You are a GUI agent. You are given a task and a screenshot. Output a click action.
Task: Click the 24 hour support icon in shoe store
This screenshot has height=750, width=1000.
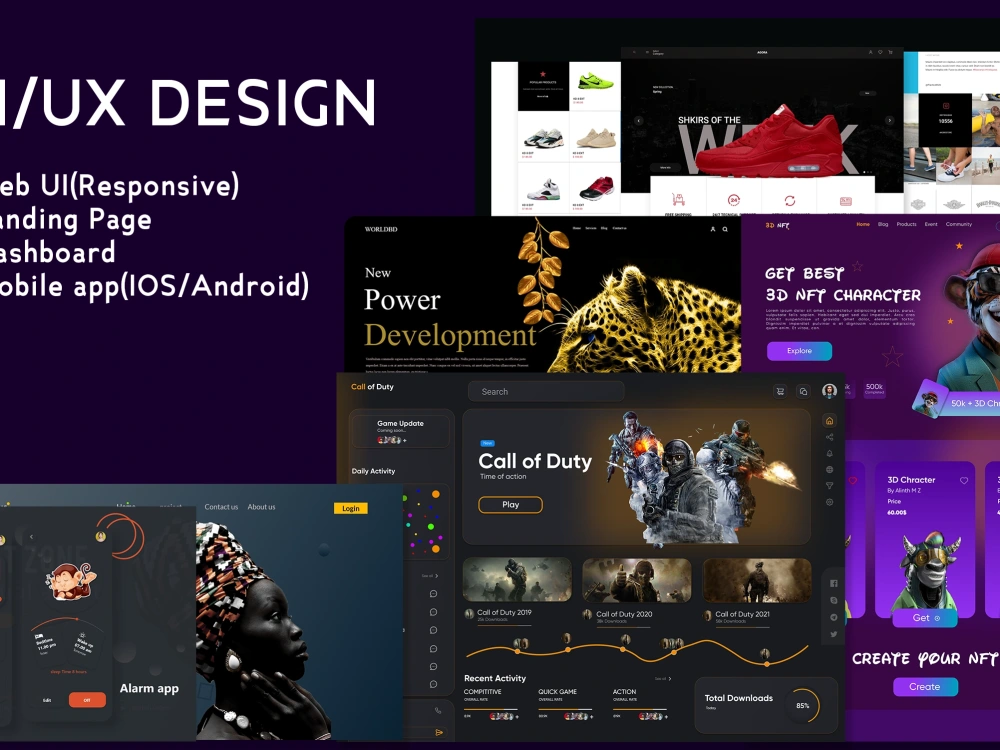click(x=733, y=200)
